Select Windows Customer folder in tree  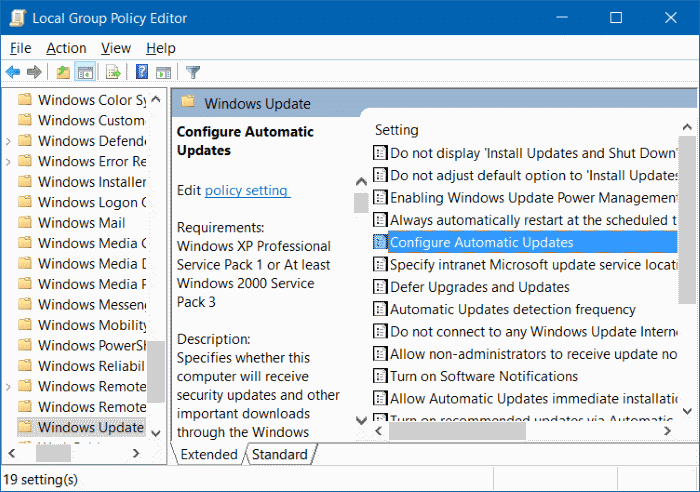click(82, 121)
